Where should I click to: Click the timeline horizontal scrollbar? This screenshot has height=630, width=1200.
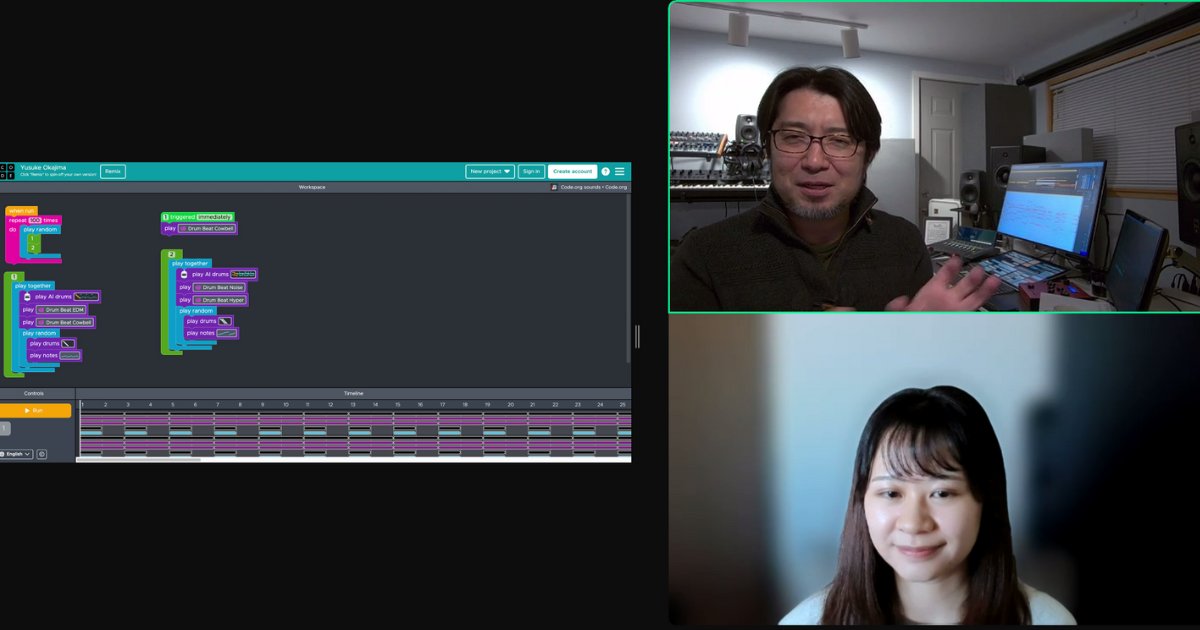(x=139, y=460)
